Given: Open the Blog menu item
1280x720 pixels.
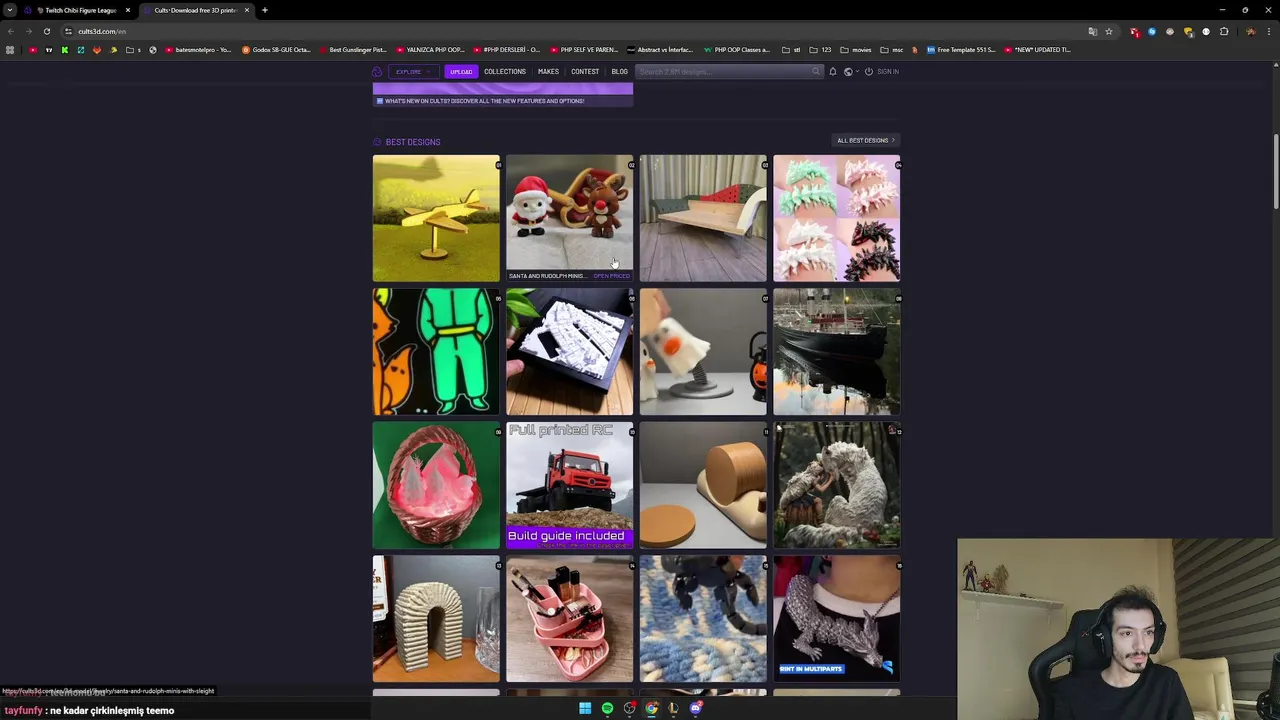Looking at the screenshot, I should click(619, 72).
